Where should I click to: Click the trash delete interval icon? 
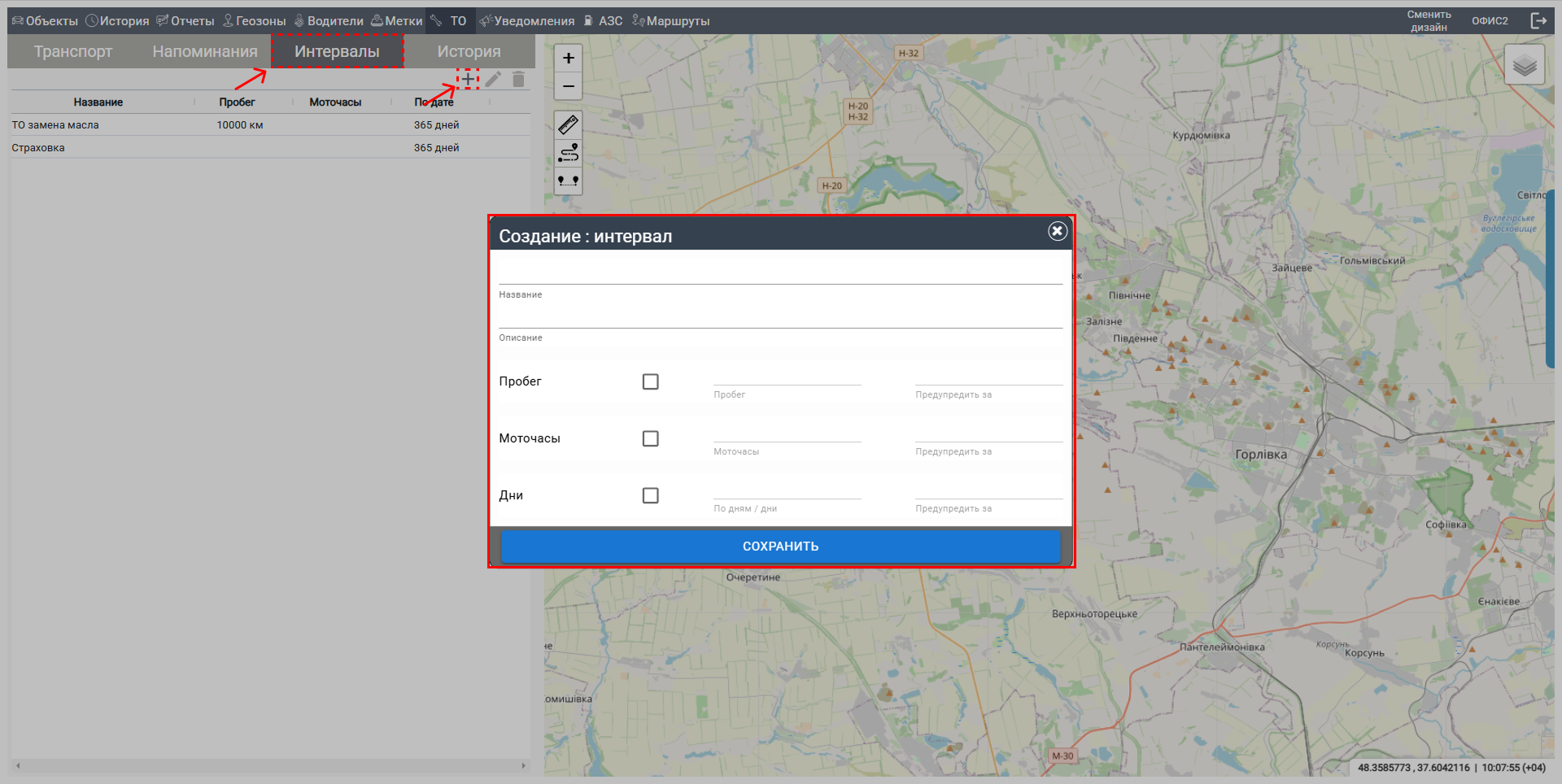(518, 79)
